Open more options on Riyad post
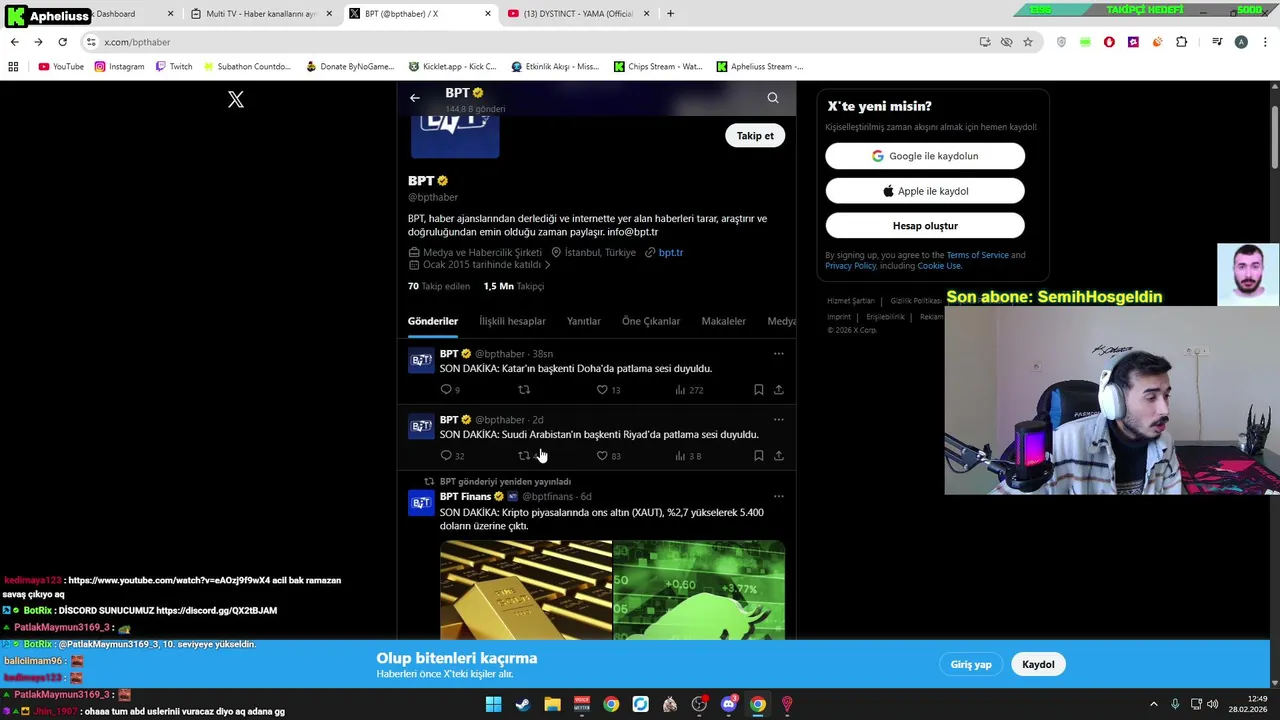The height and width of the screenshot is (720, 1280). 779,420
